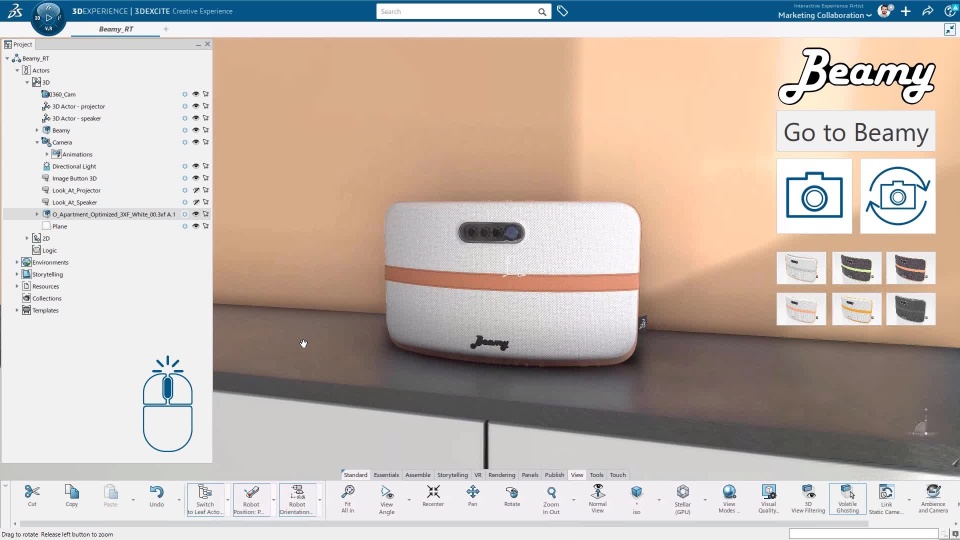Click the Undo icon
The height and width of the screenshot is (540, 960).
(x=156, y=496)
